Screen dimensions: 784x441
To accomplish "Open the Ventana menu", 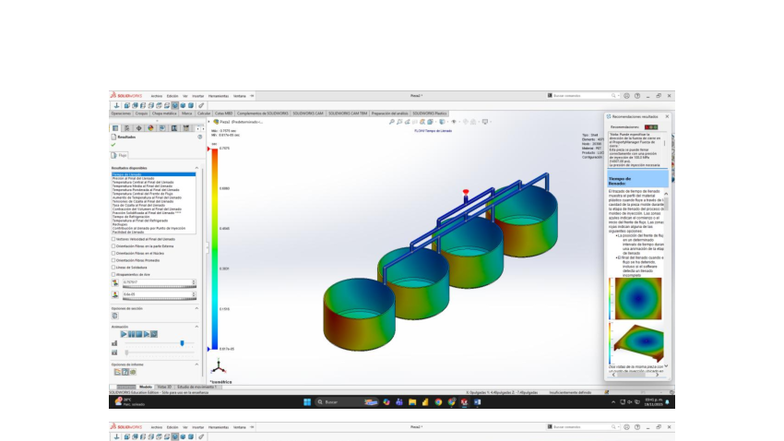I will click(x=240, y=96).
